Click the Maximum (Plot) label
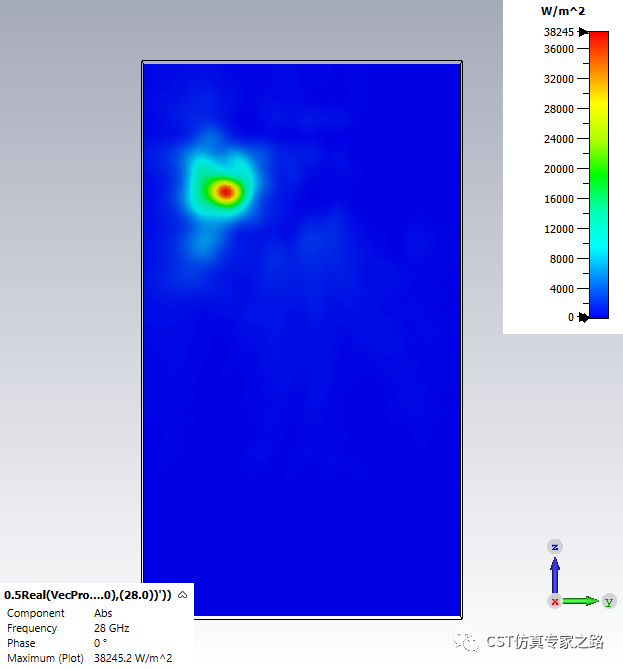 coord(45,658)
